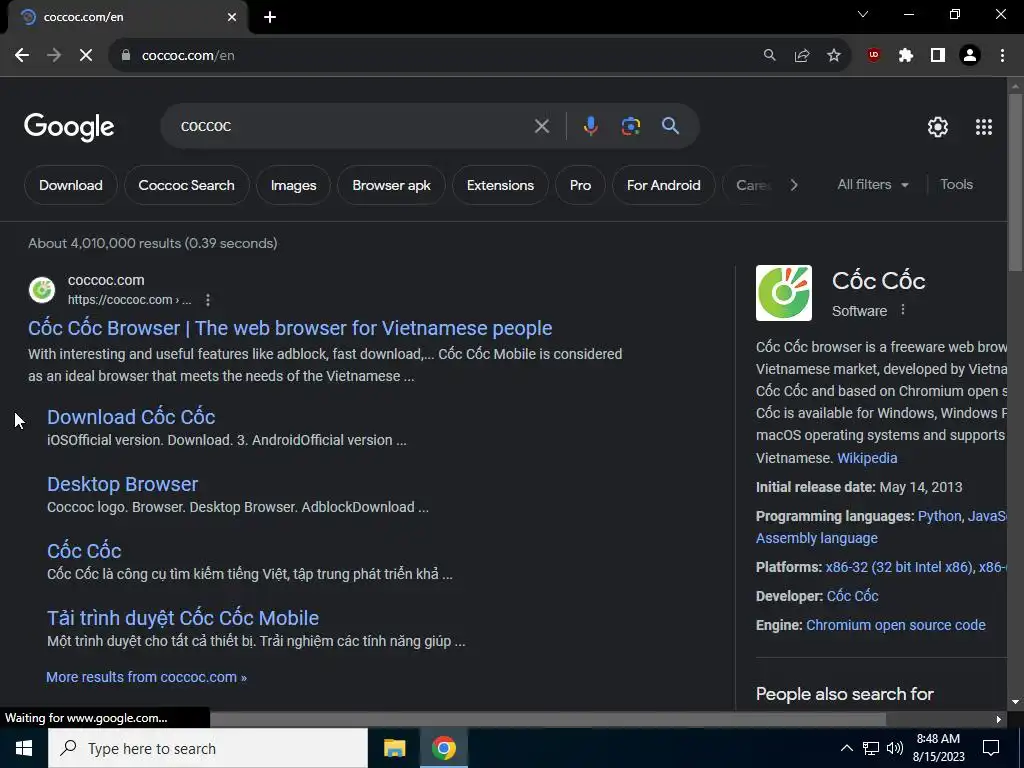
Task: Open knowledge panel three-dot options next to Software
Action: (x=903, y=310)
